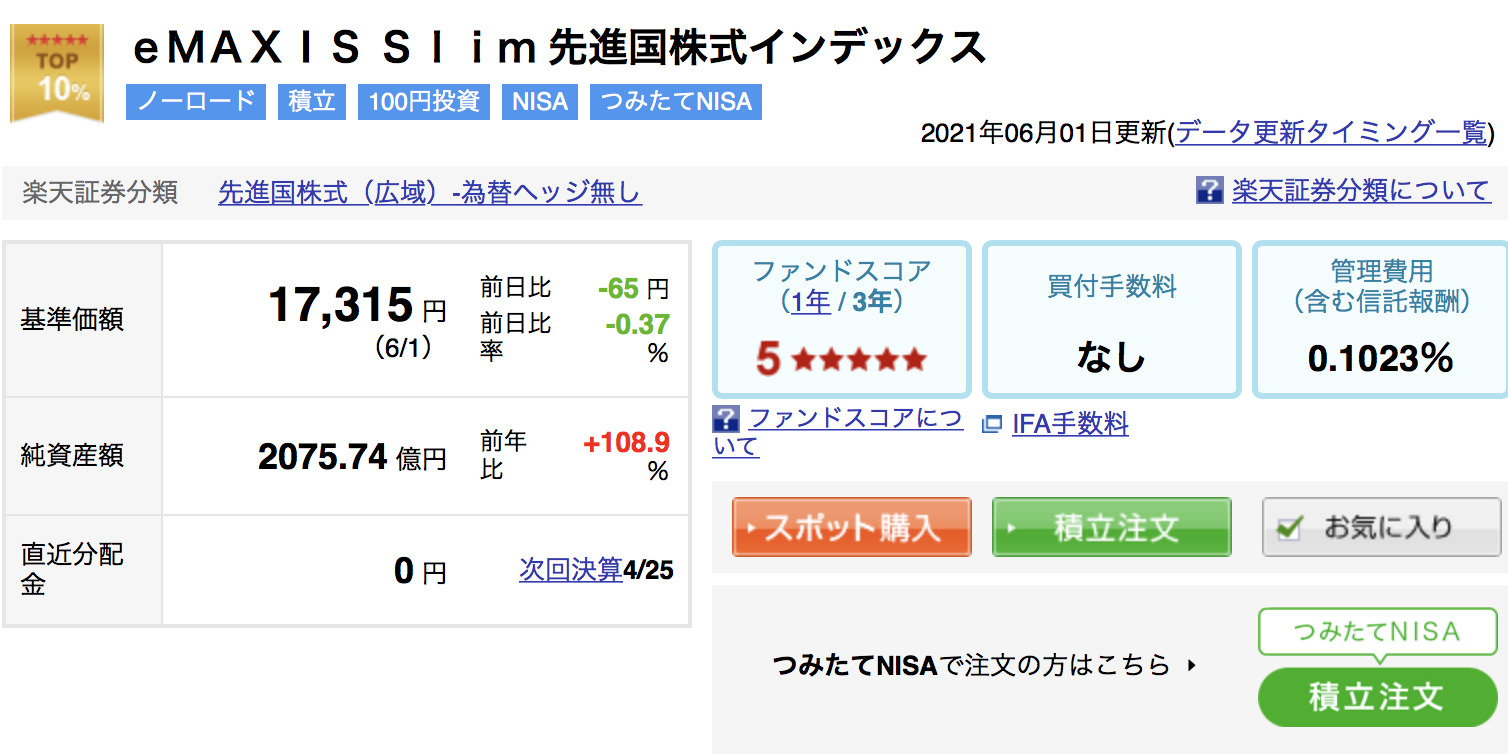Click rounded green つみたてNISA 積立注文 button

[x=1377, y=697]
